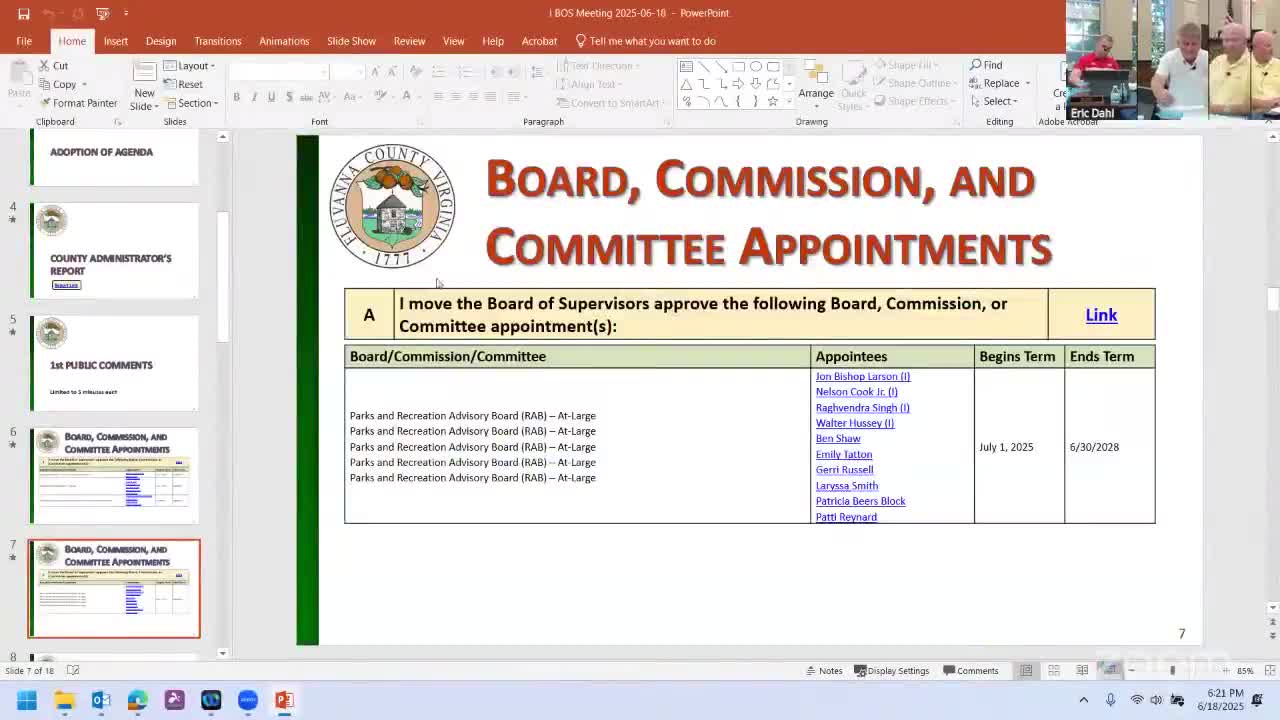Toggle Normal view in the status bar
1280x720 pixels.
[x=1026, y=671]
